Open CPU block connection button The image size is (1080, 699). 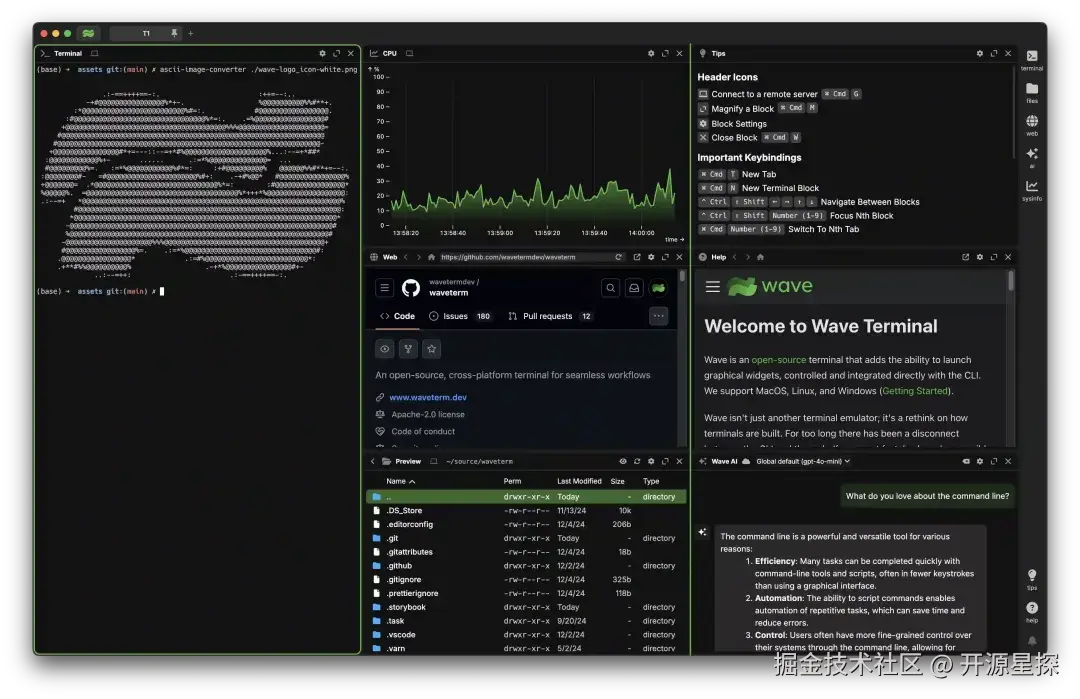coord(409,53)
